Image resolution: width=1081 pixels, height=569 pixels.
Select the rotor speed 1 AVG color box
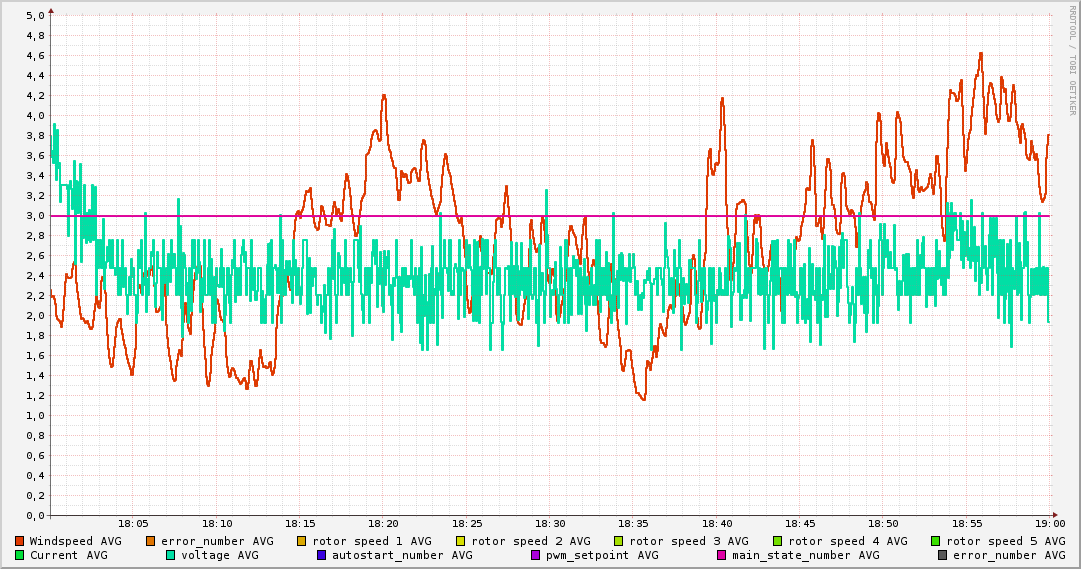tap(301, 541)
